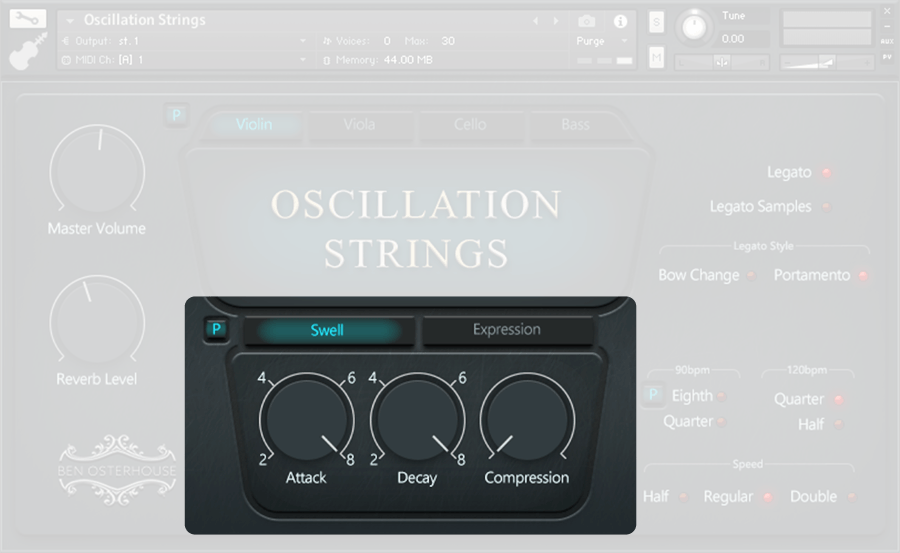The width and height of the screenshot is (900, 553).
Task: Open the Purge dropdown menu
Action: tap(602, 41)
